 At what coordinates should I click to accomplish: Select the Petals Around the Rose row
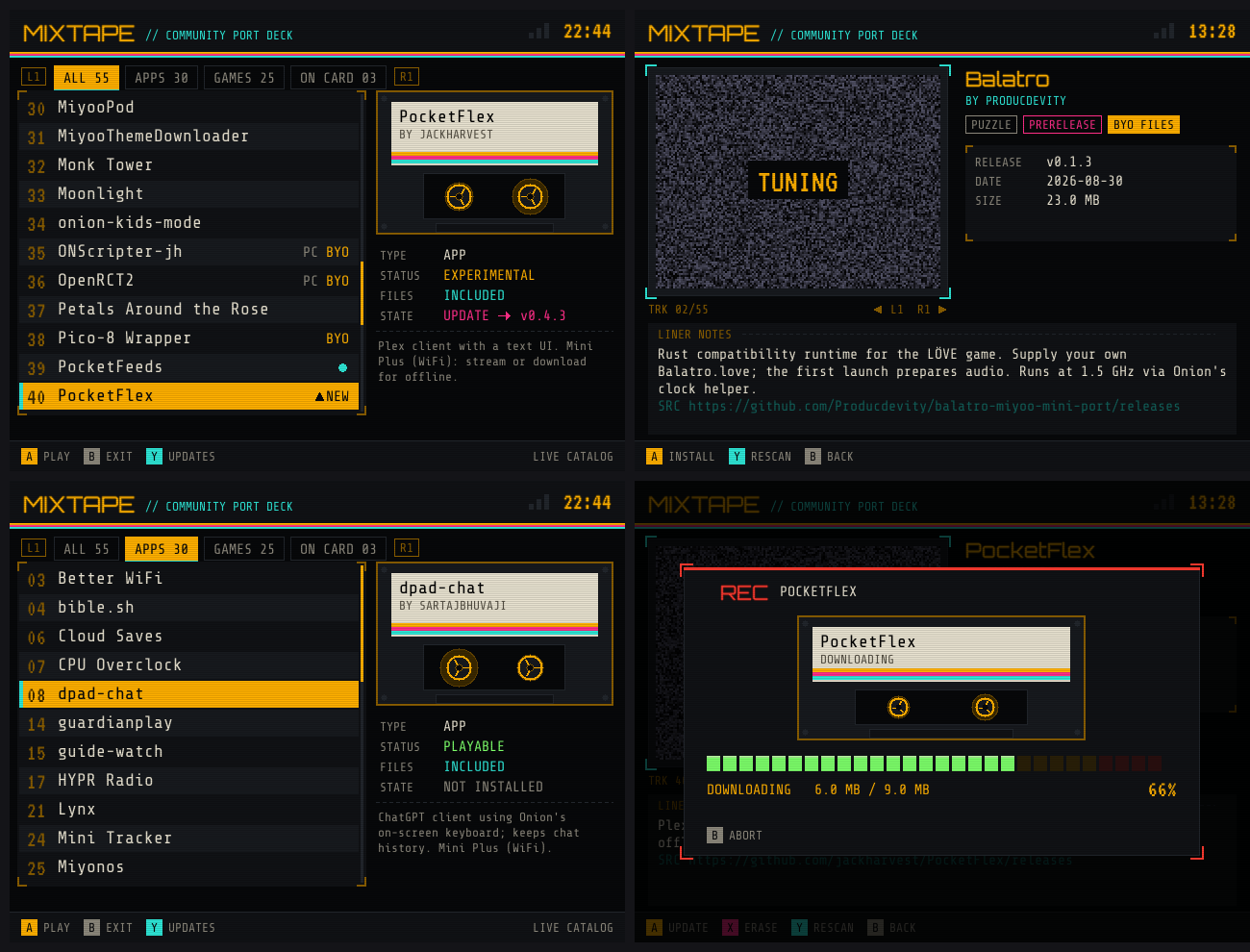pos(189,310)
